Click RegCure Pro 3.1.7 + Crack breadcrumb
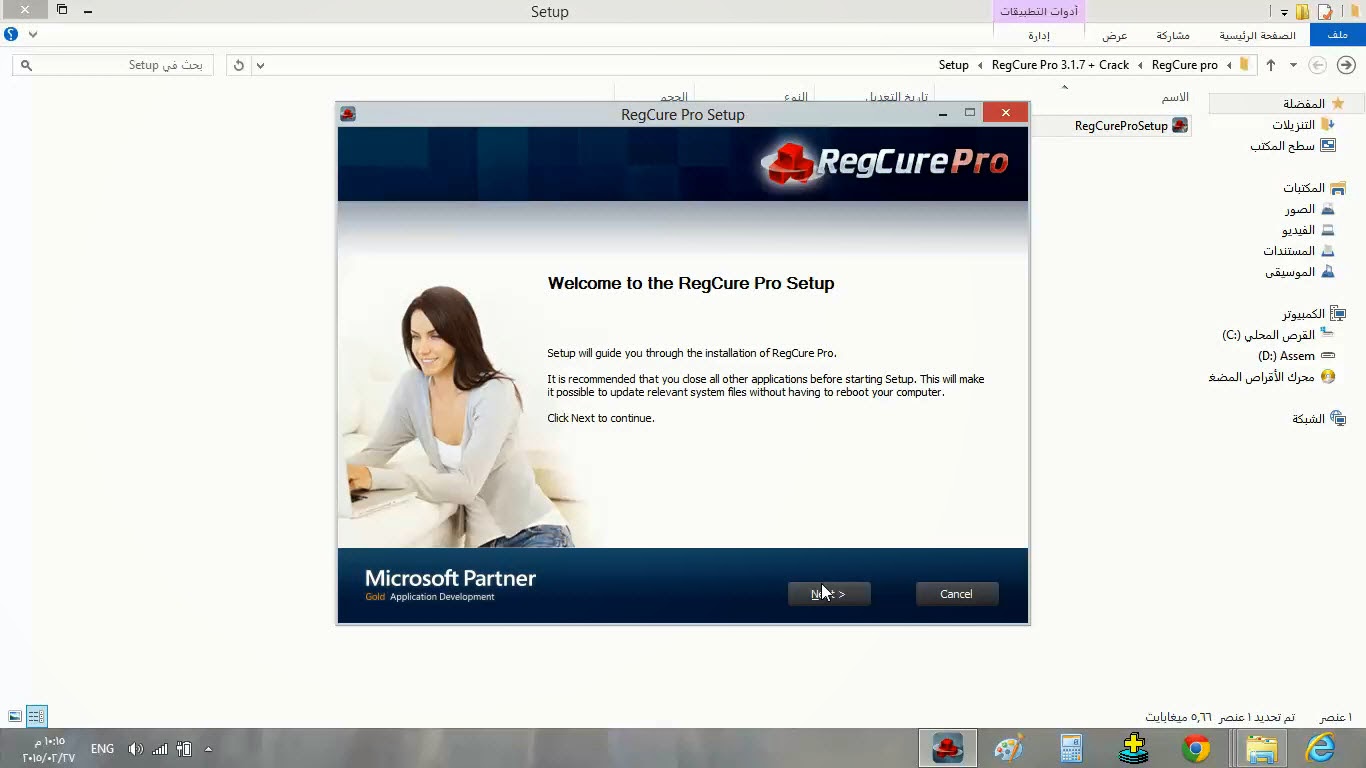The image size is (1366, 768). pyautogui.click(x=1060, y=65)
